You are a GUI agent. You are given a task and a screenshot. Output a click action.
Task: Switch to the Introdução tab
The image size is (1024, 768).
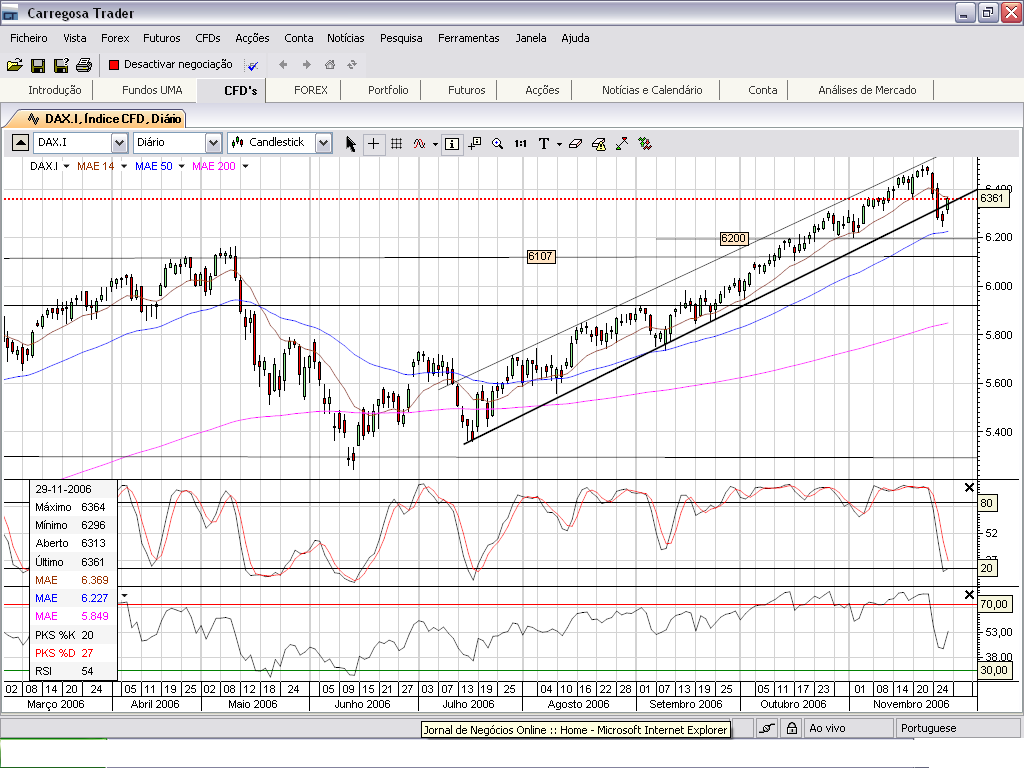click(x=55, y=90)
